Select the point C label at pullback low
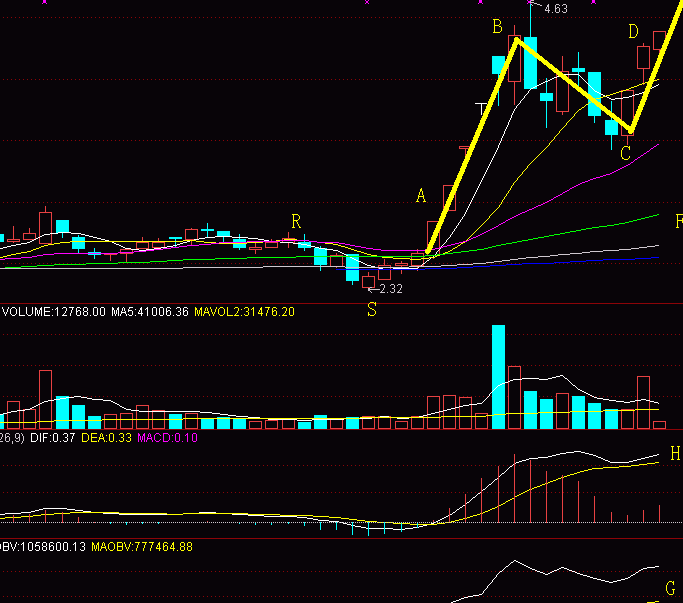Viewport: 683px width, 603px height. (x=625, y=154)
